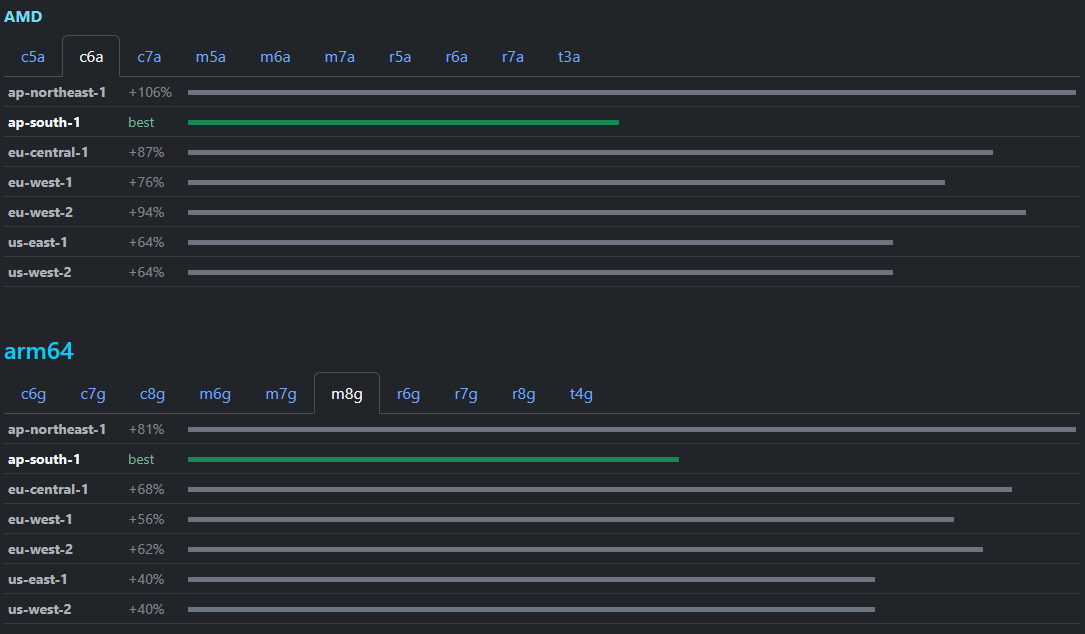
Task: Select the t3a tab
Action: [x=569, y=57]
